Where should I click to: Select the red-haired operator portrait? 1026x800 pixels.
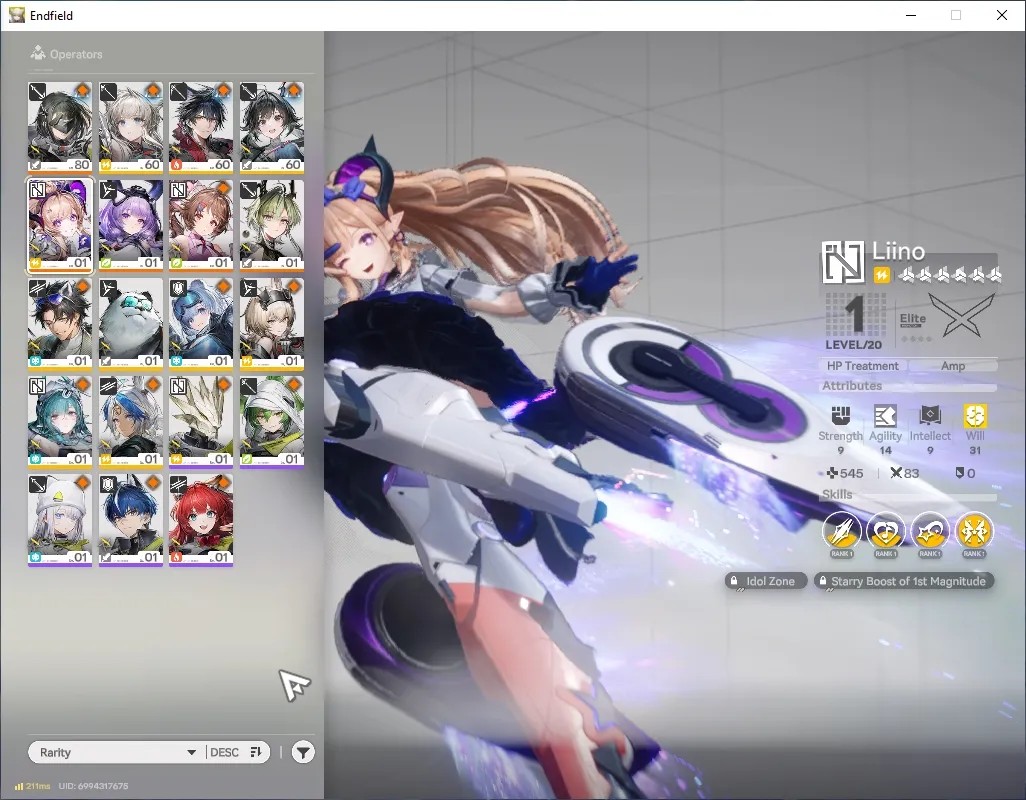[201, 521]
